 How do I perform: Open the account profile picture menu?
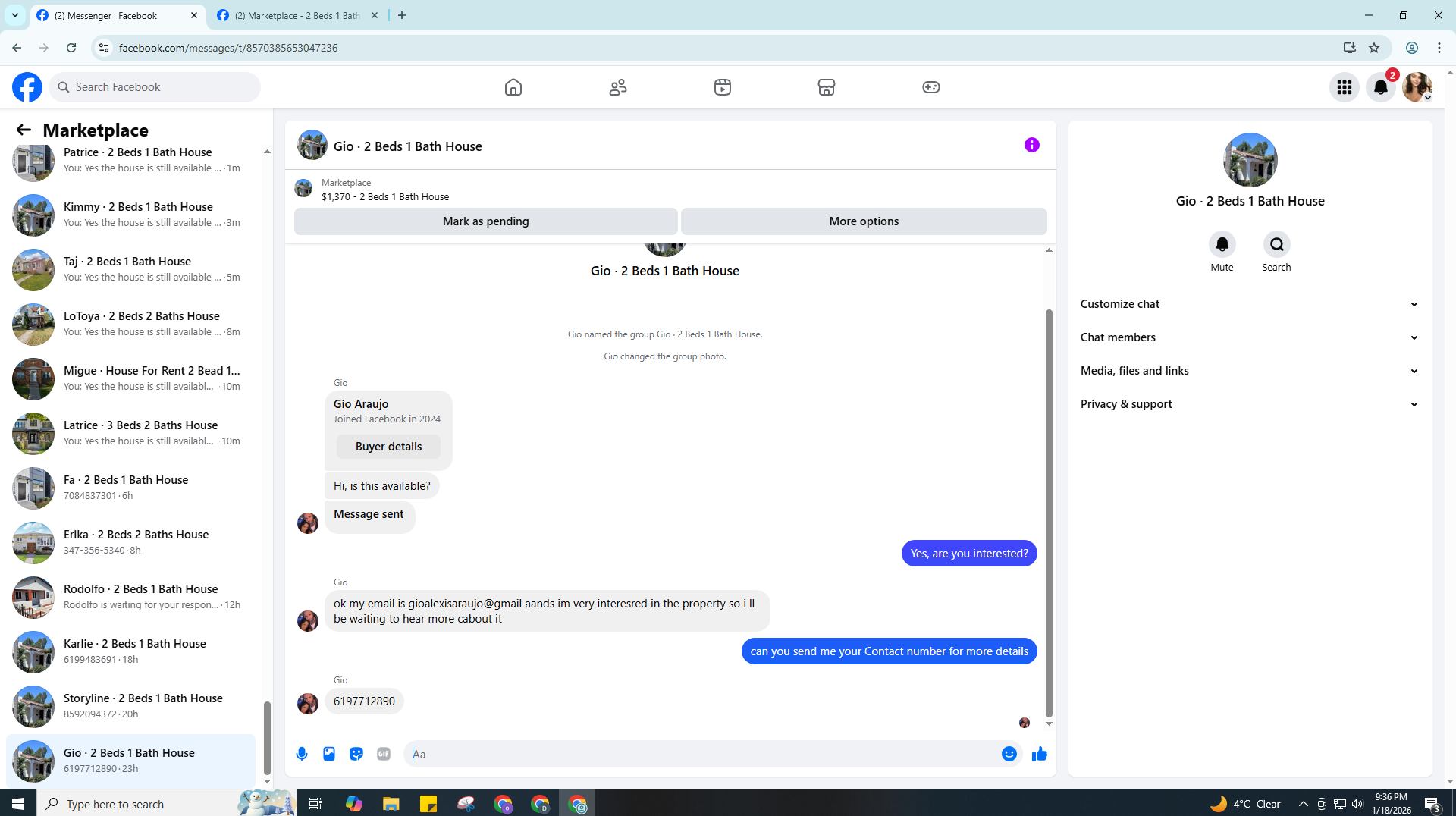(1417, 87)
